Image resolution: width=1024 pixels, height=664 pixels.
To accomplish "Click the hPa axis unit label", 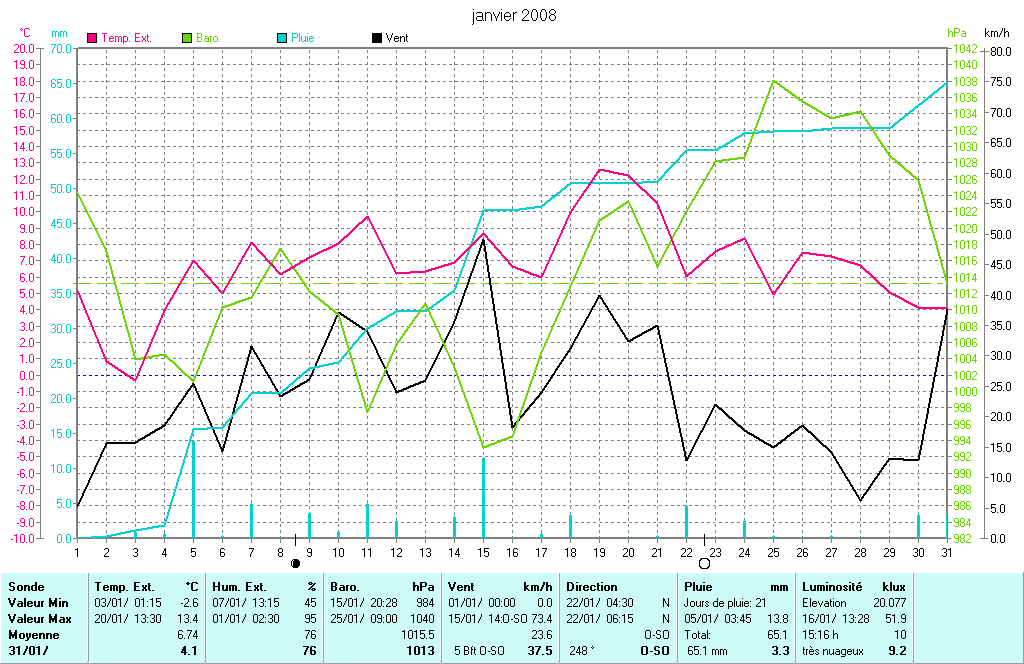I will (956, 33).
